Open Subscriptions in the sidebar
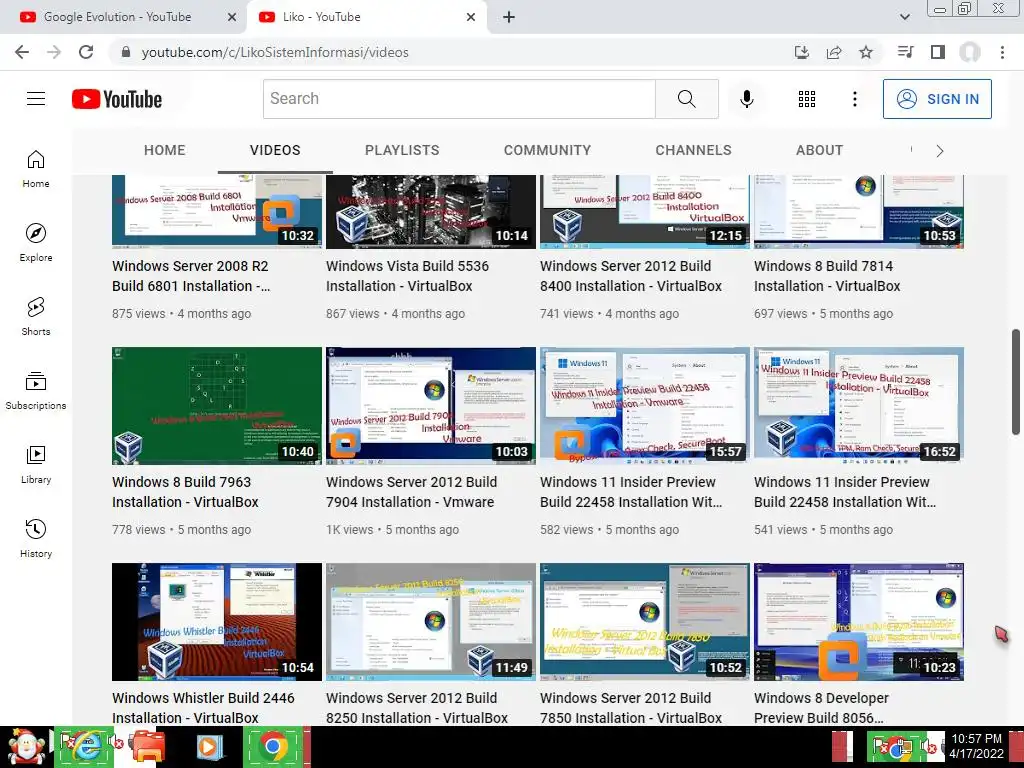This screenshot has width=1024, height=768. (36, 391)
